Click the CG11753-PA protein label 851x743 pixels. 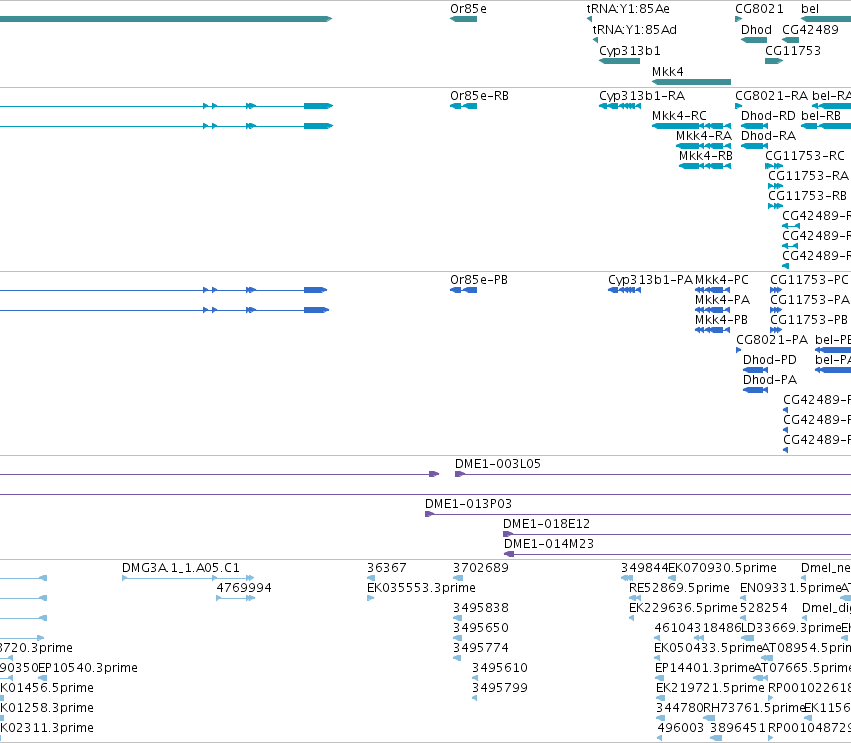(x=810, y=300)
